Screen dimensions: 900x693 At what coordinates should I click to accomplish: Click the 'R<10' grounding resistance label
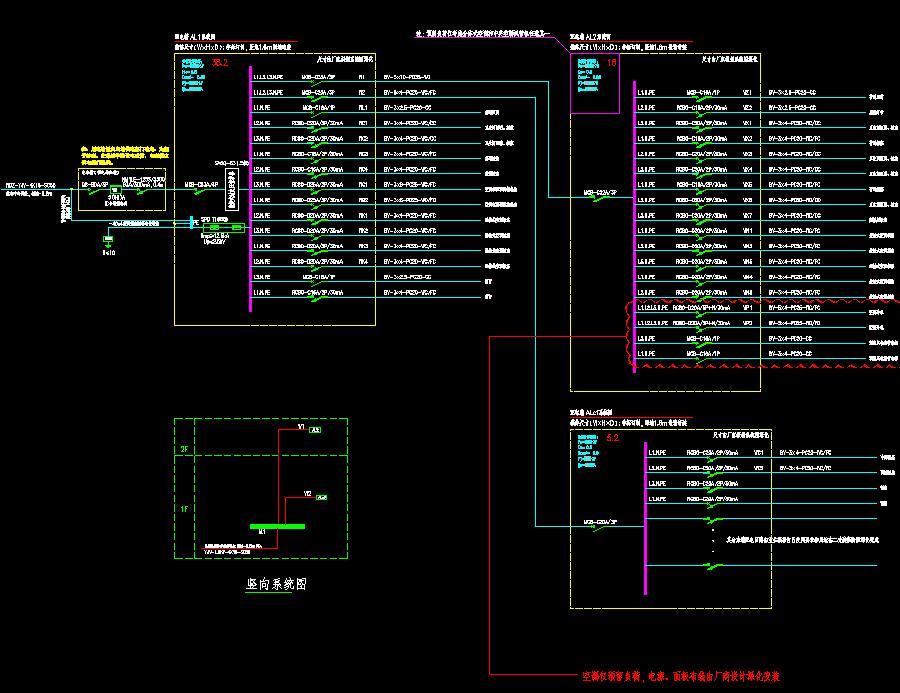pos(108,253)
